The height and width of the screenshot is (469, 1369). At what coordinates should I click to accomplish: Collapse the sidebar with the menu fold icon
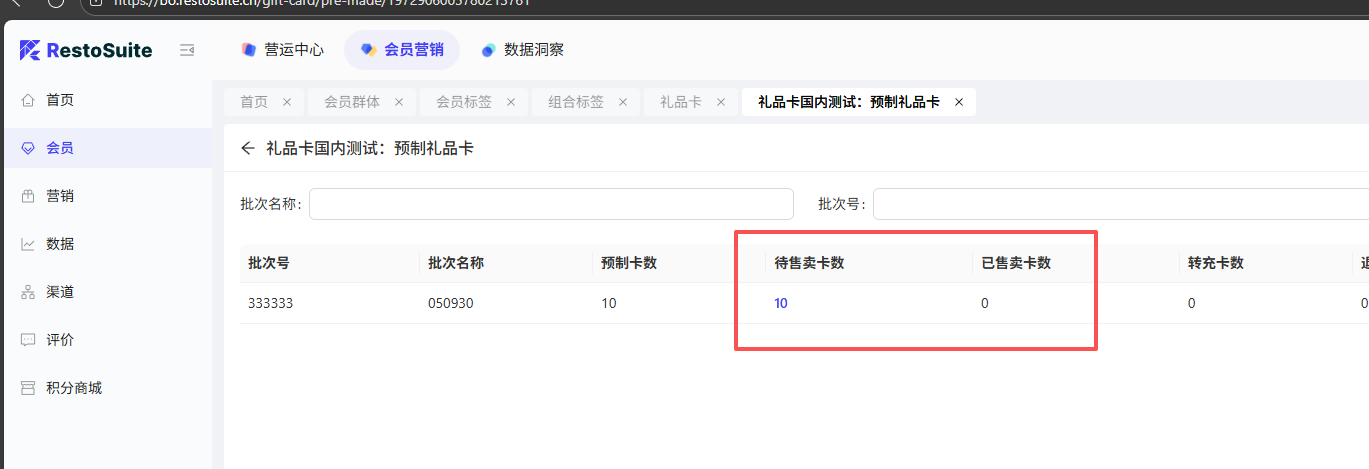click(187, 50)
